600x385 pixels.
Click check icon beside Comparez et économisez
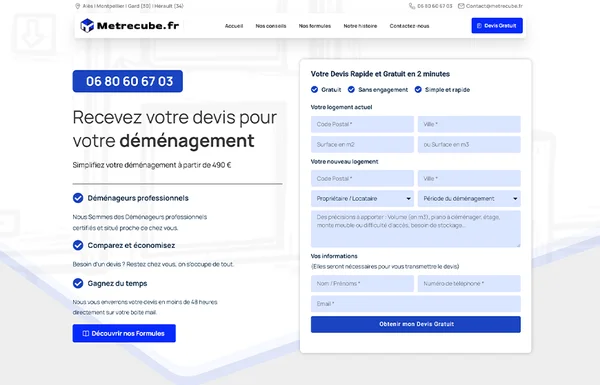pyautogui.click(x=78, y=245)
